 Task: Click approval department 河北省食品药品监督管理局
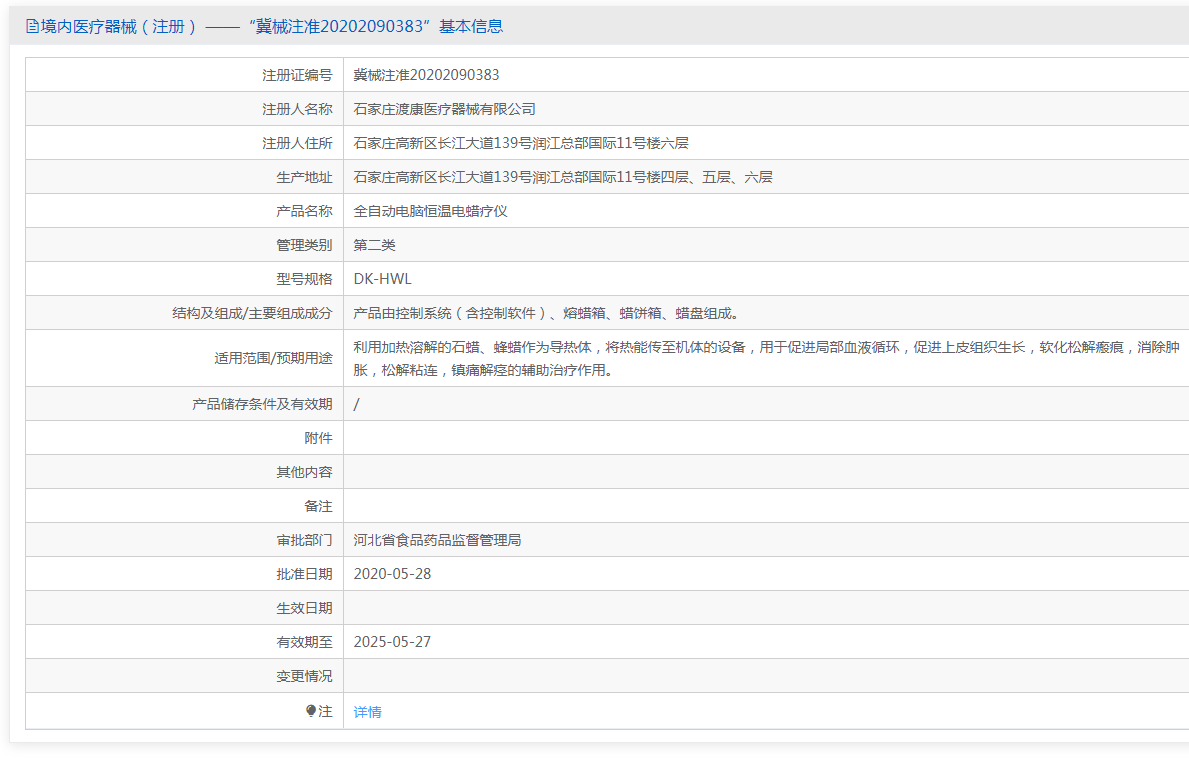point(437,540)
